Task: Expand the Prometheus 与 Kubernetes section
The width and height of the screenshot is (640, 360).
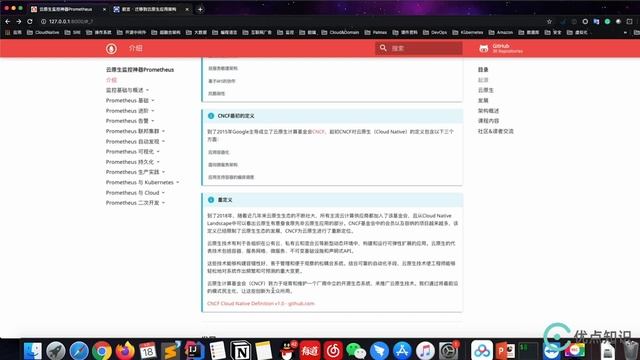Action: pyautogui.click(x=143, y=182)
